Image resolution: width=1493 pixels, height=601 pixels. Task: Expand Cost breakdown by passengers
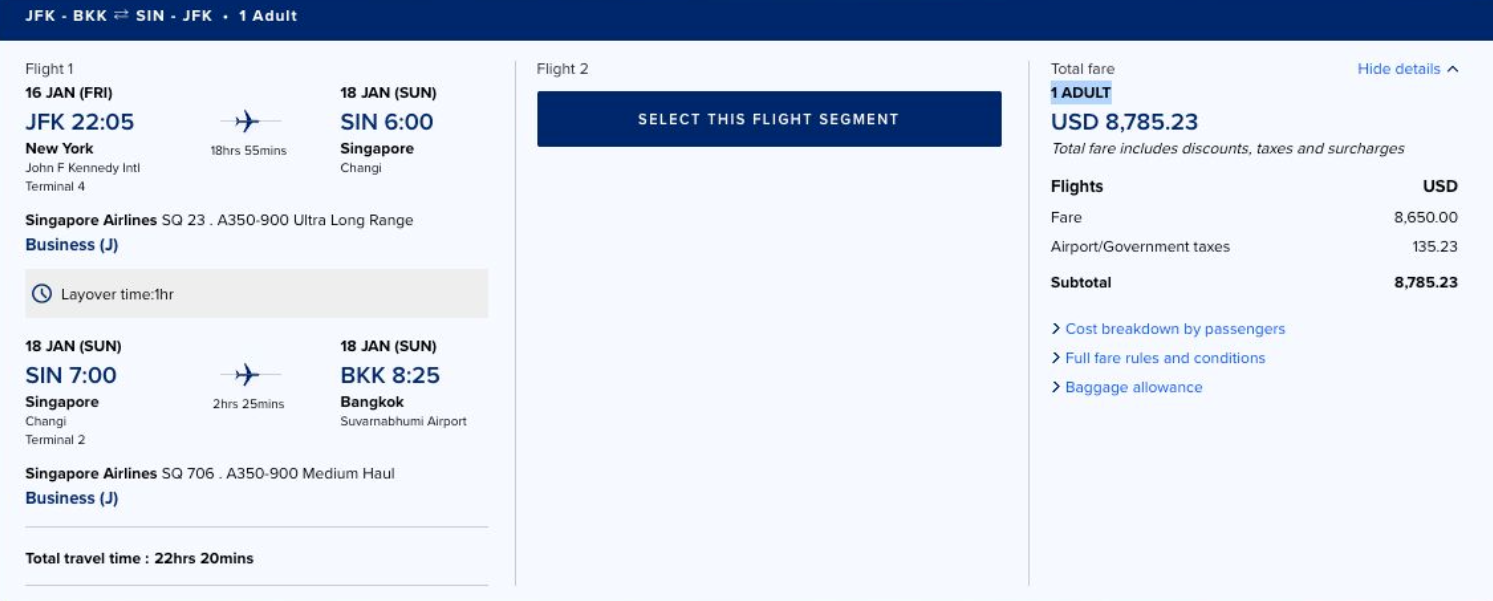coord(1174,329)
